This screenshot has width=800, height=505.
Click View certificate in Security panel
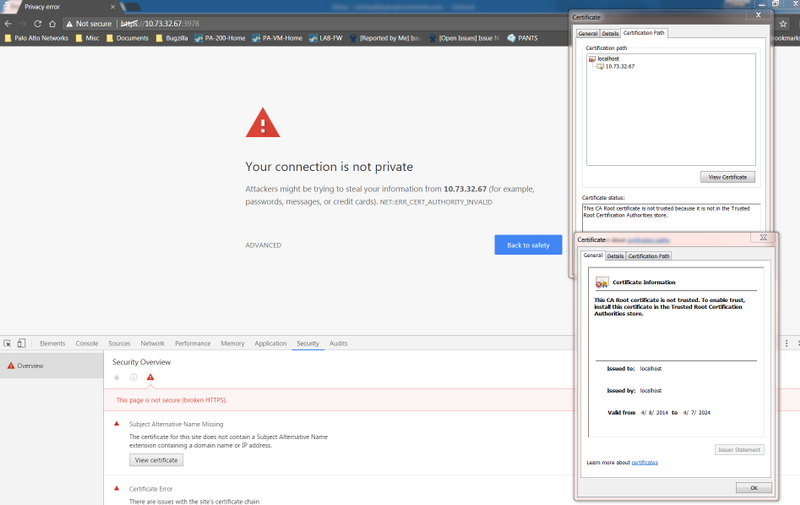156,460
